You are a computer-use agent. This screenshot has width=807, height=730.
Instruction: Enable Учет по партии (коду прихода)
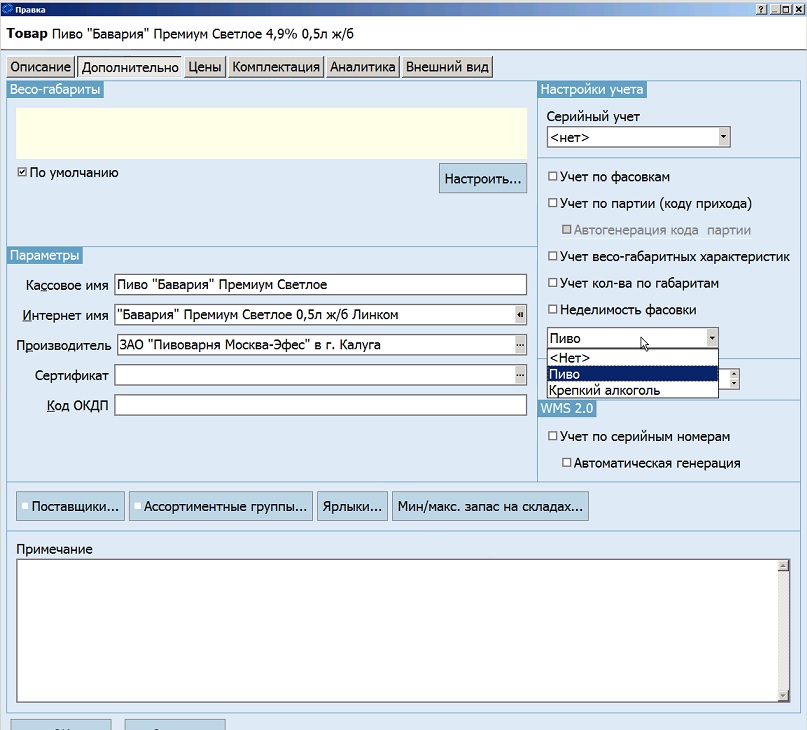[x=553, y=203]
